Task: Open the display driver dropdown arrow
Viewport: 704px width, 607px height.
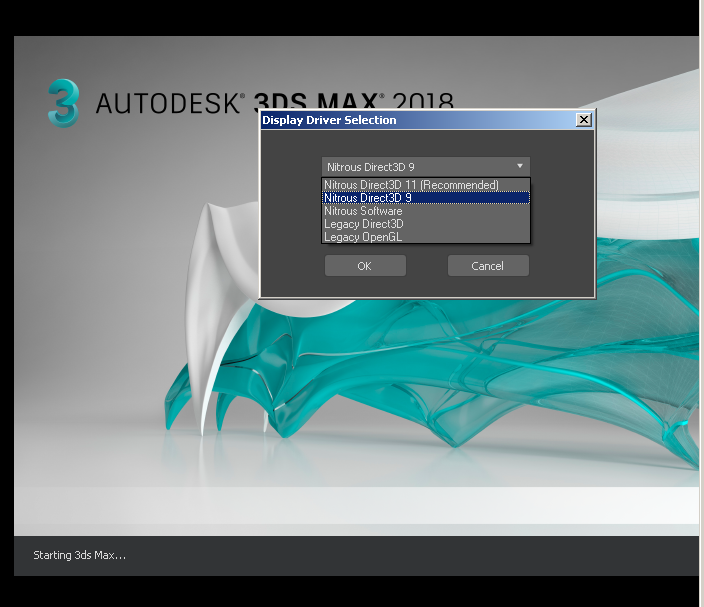Action: [x=519, y=167]
